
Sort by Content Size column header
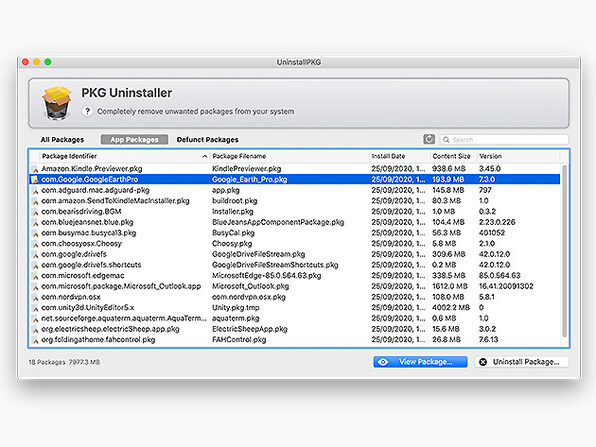(451, 156)
